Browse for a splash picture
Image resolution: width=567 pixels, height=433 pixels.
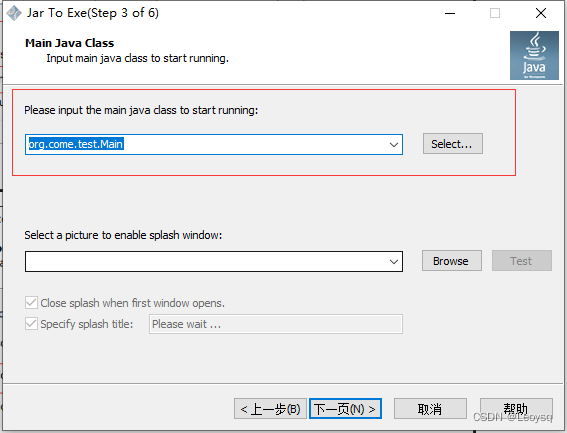452,260
